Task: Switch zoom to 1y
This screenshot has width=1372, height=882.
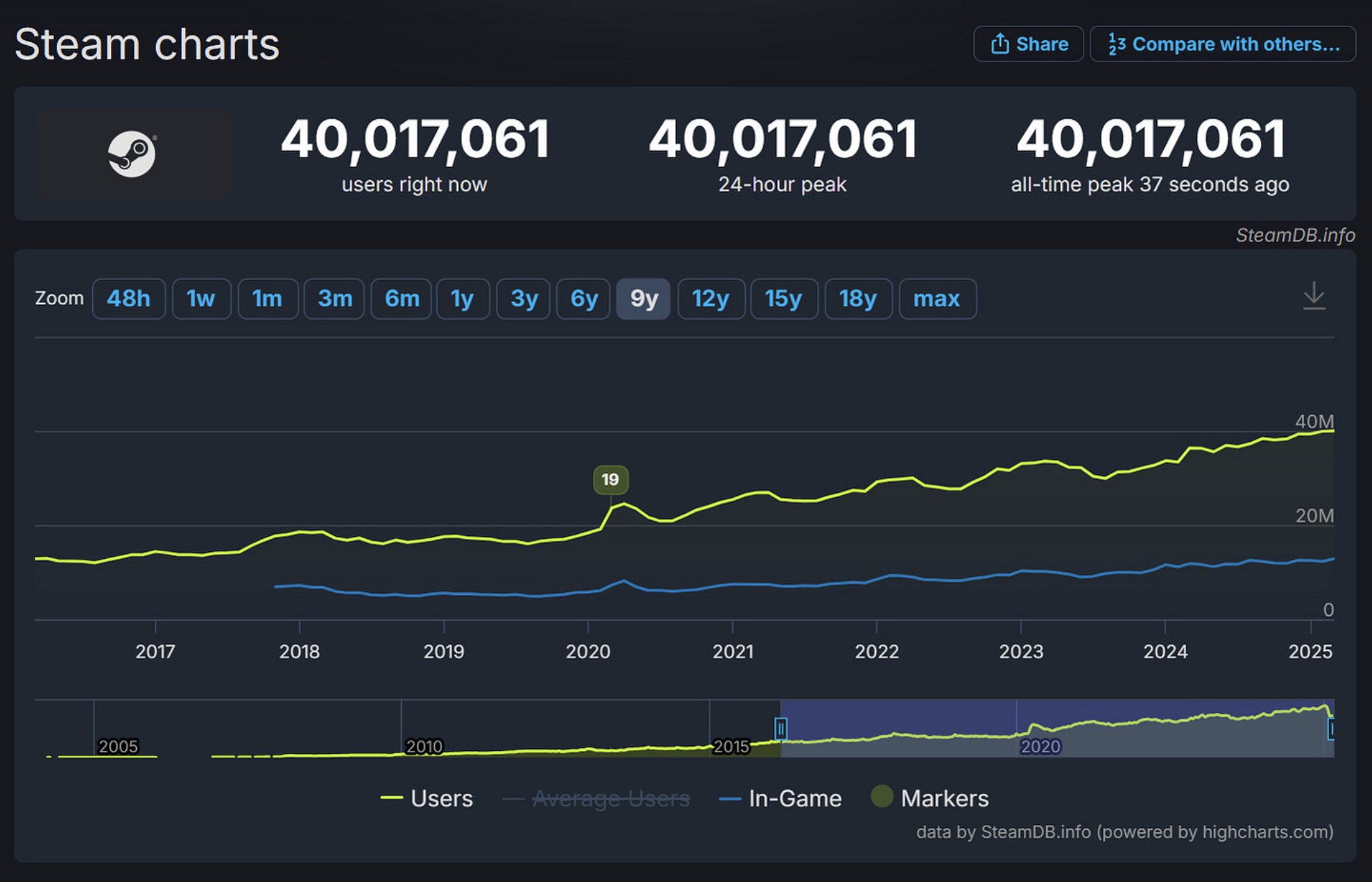Action: [x=463, y=299]
